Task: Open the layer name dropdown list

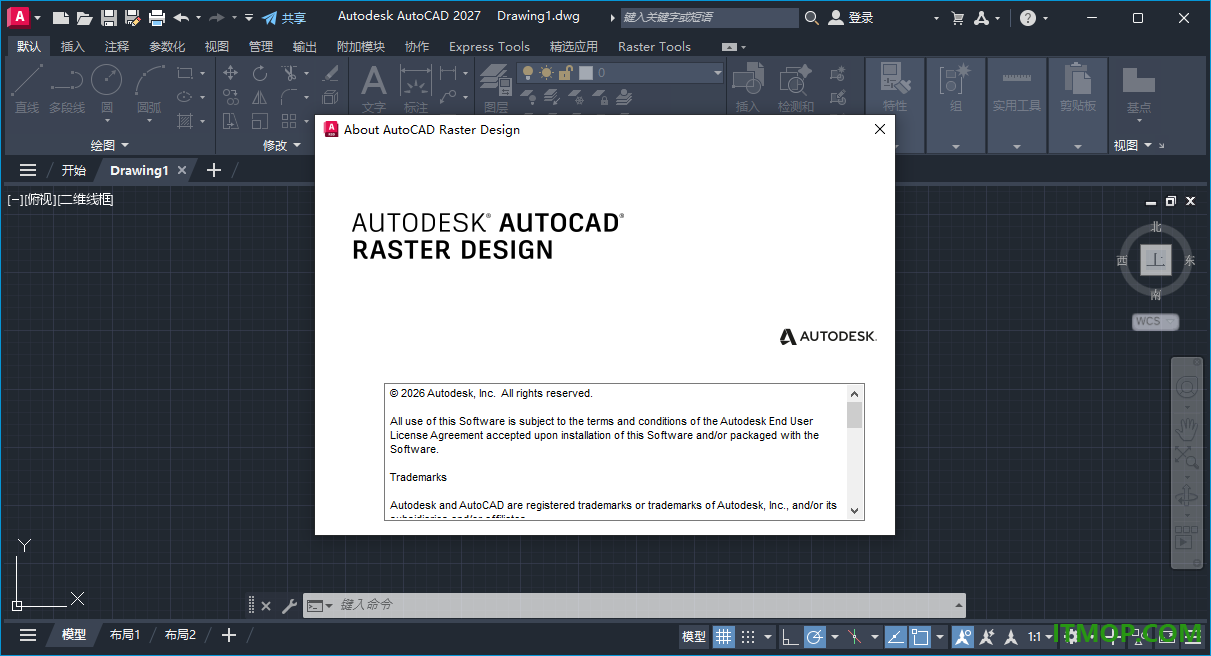Action: coord(717,73)
